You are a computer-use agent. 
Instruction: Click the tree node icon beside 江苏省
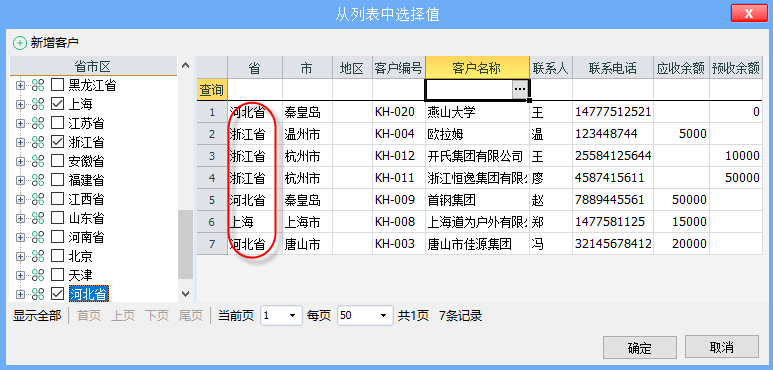(38, 123)
